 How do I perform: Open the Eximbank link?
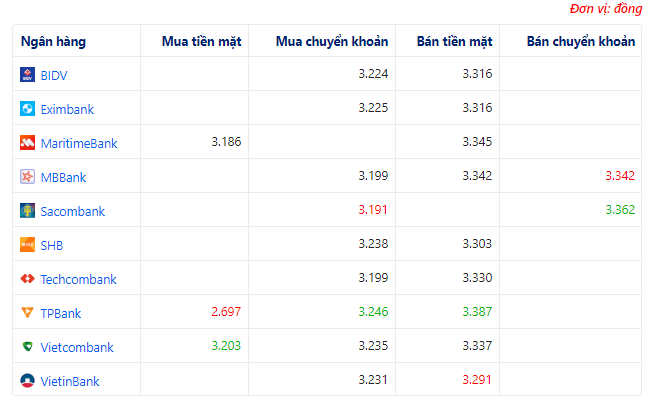(x=67, y=109)
